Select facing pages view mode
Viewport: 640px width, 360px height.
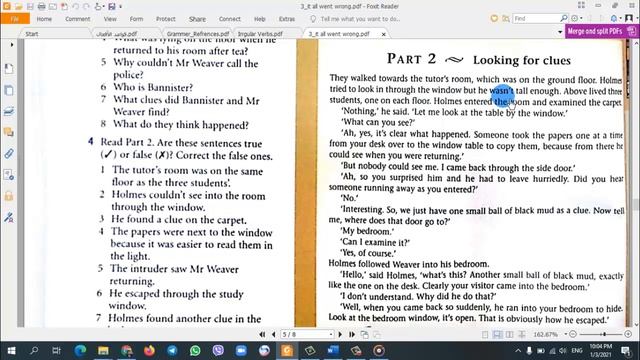pos(510,334)
